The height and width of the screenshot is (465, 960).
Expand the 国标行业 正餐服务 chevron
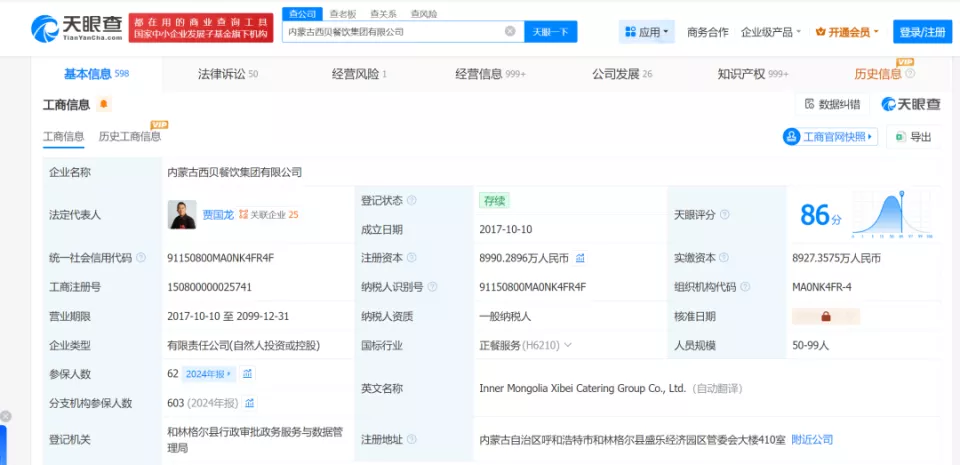coord(568,345)
